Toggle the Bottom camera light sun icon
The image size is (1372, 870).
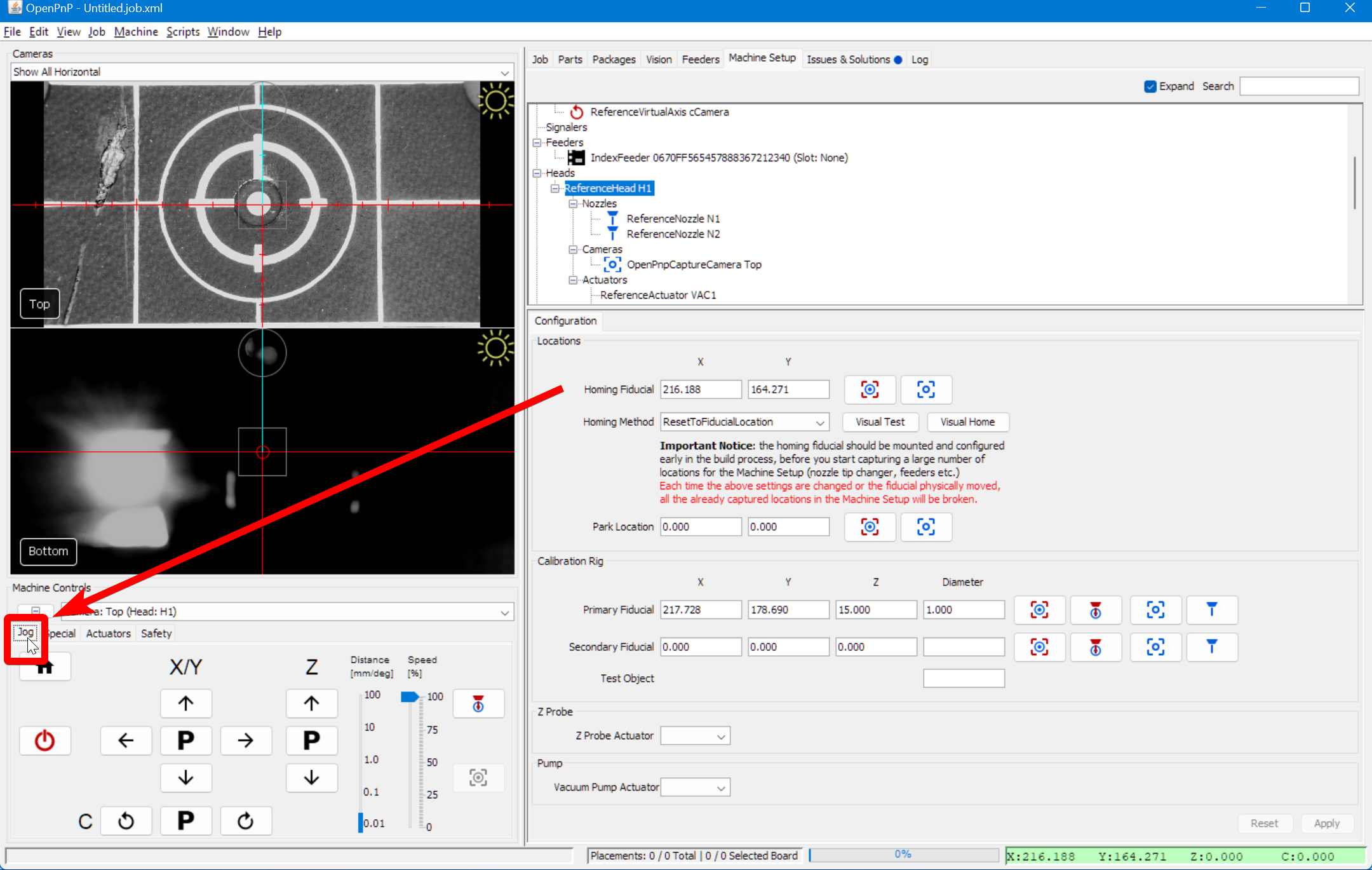pos(495,348)
